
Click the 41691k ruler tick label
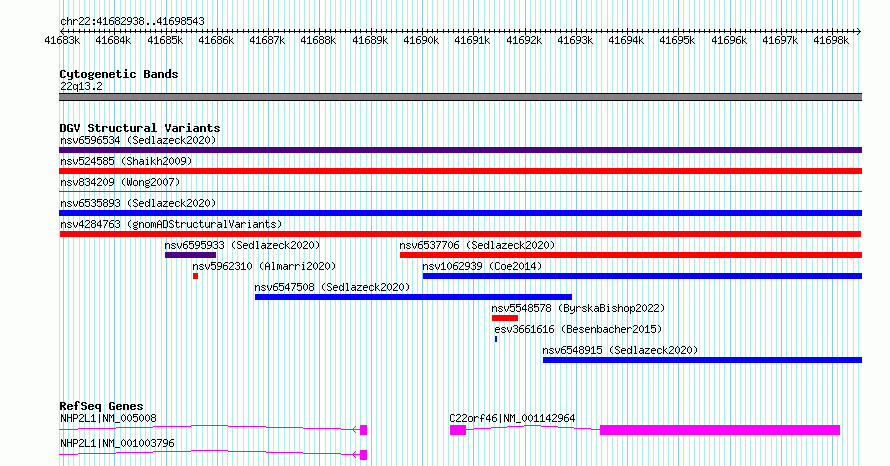pyautogui.click(x=472, y=40)
